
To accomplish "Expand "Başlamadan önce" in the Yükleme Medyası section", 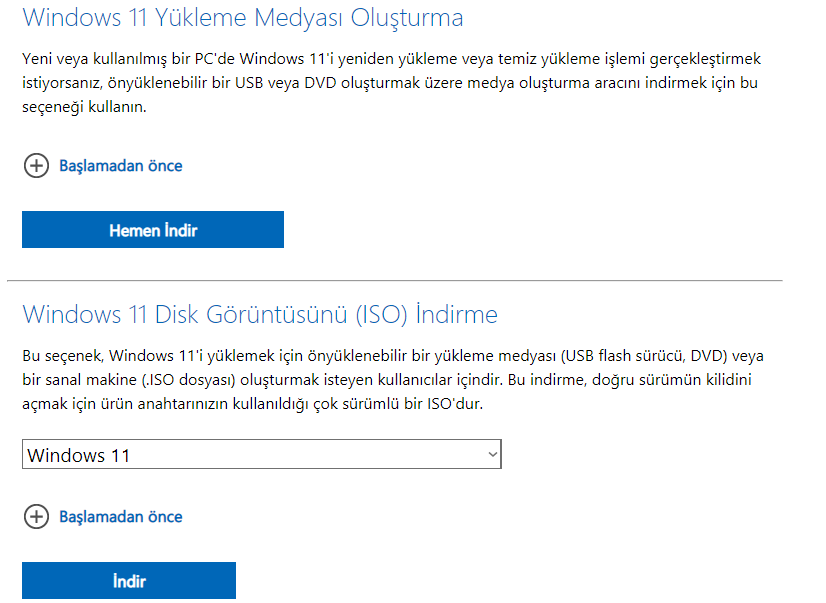I will (120, 166).
